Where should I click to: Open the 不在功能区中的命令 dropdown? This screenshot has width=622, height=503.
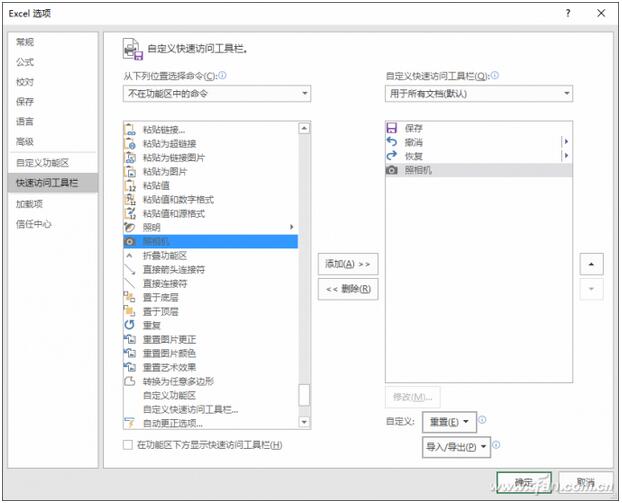(217, 94)
